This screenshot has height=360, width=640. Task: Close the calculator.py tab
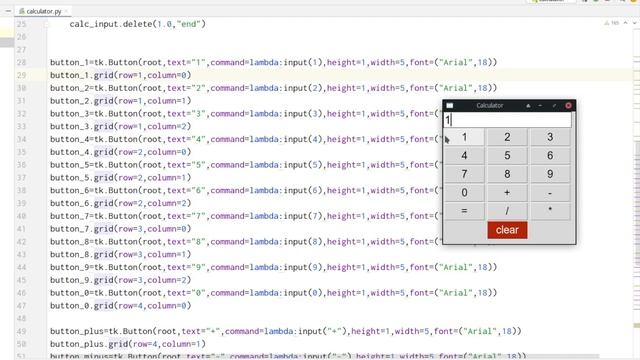pos(66,11)
